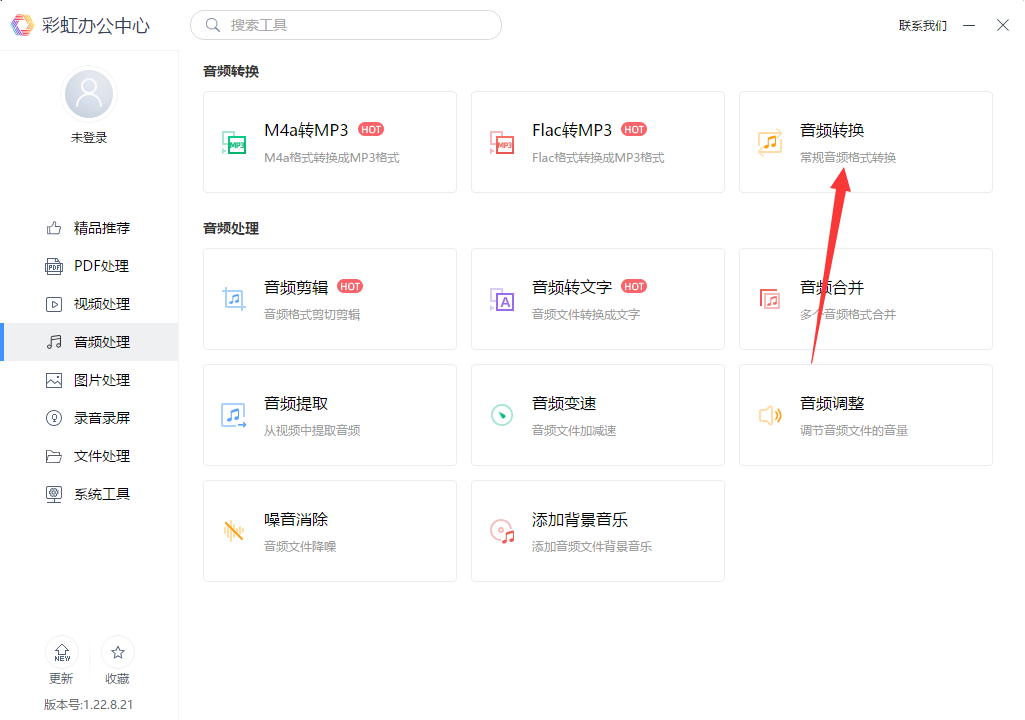
Task: Click the 收藏 star icon
Action: [118, 653]
